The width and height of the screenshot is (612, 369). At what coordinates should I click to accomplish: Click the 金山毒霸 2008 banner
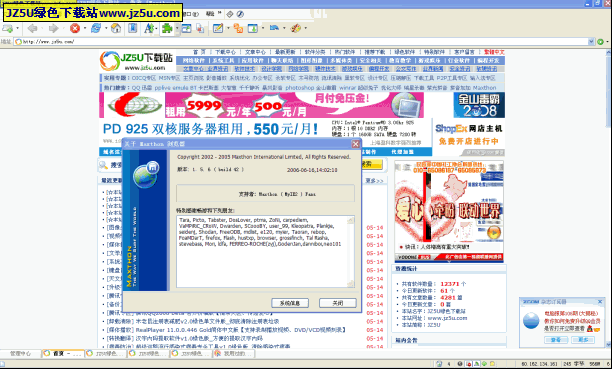click(x=479, y=105)
